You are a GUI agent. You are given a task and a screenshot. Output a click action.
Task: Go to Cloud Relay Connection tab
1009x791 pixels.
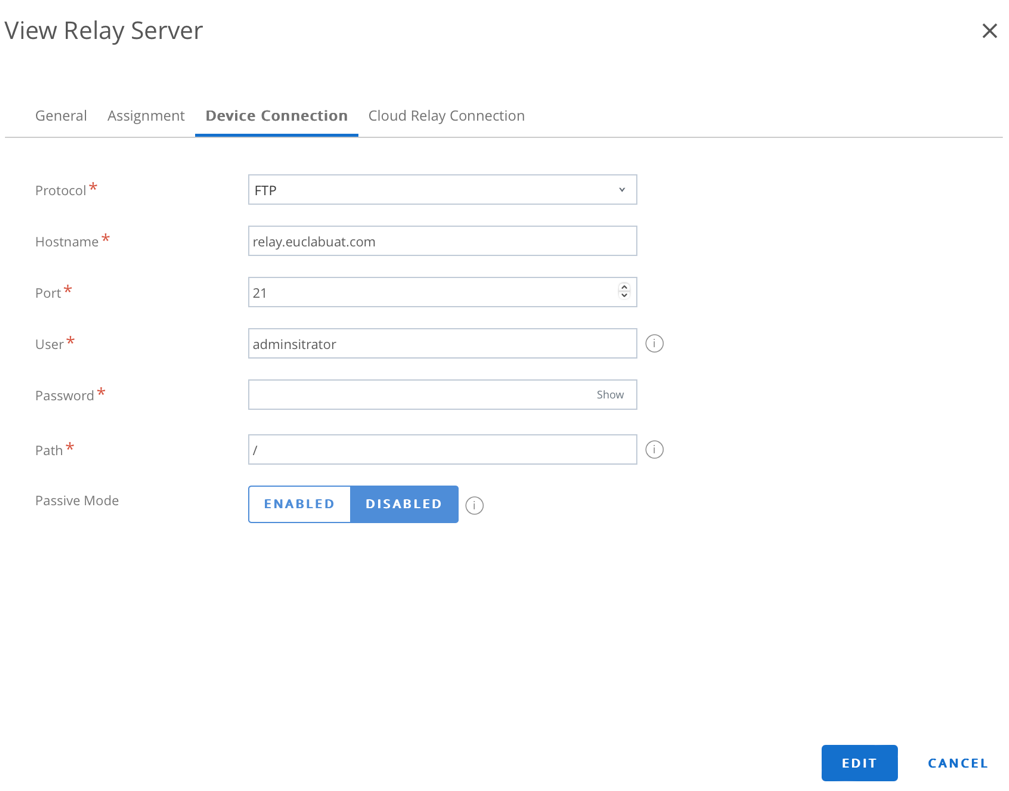446,116
